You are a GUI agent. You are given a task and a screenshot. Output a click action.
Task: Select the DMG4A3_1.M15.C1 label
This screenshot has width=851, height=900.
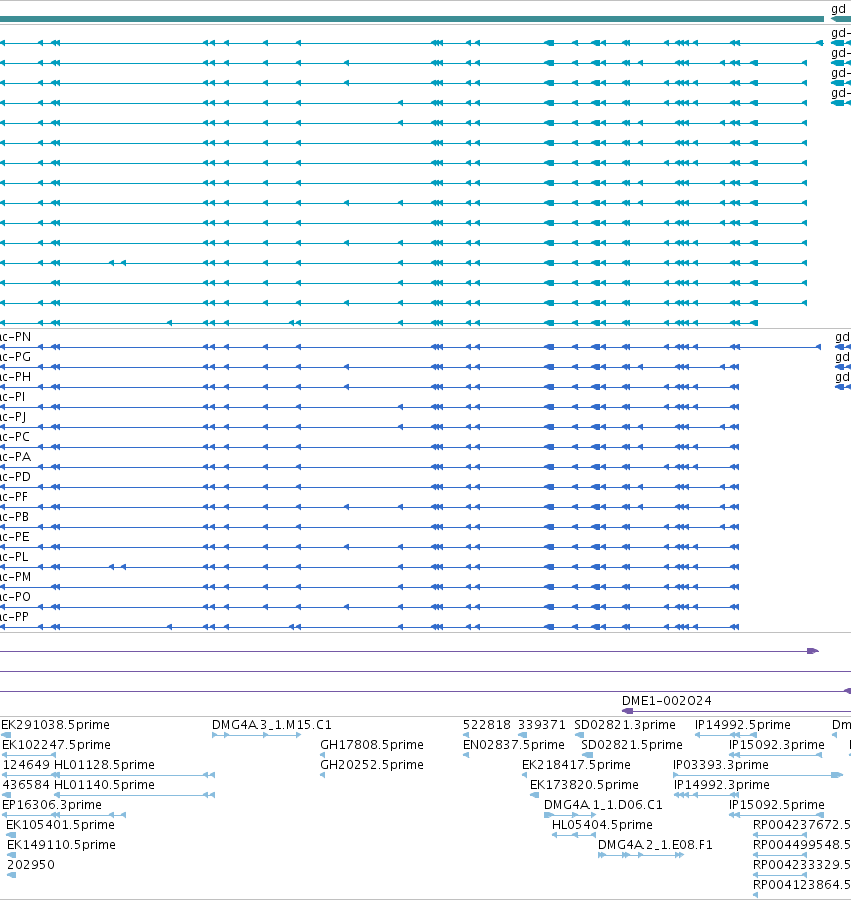click(271, 725)
